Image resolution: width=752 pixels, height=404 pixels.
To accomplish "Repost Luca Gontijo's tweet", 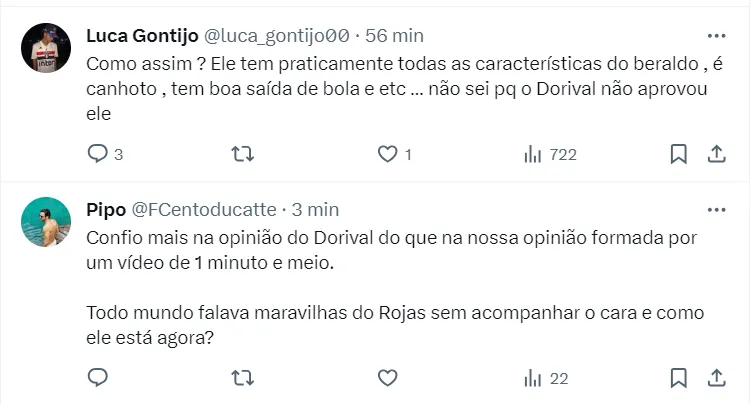I will point(243,154).
